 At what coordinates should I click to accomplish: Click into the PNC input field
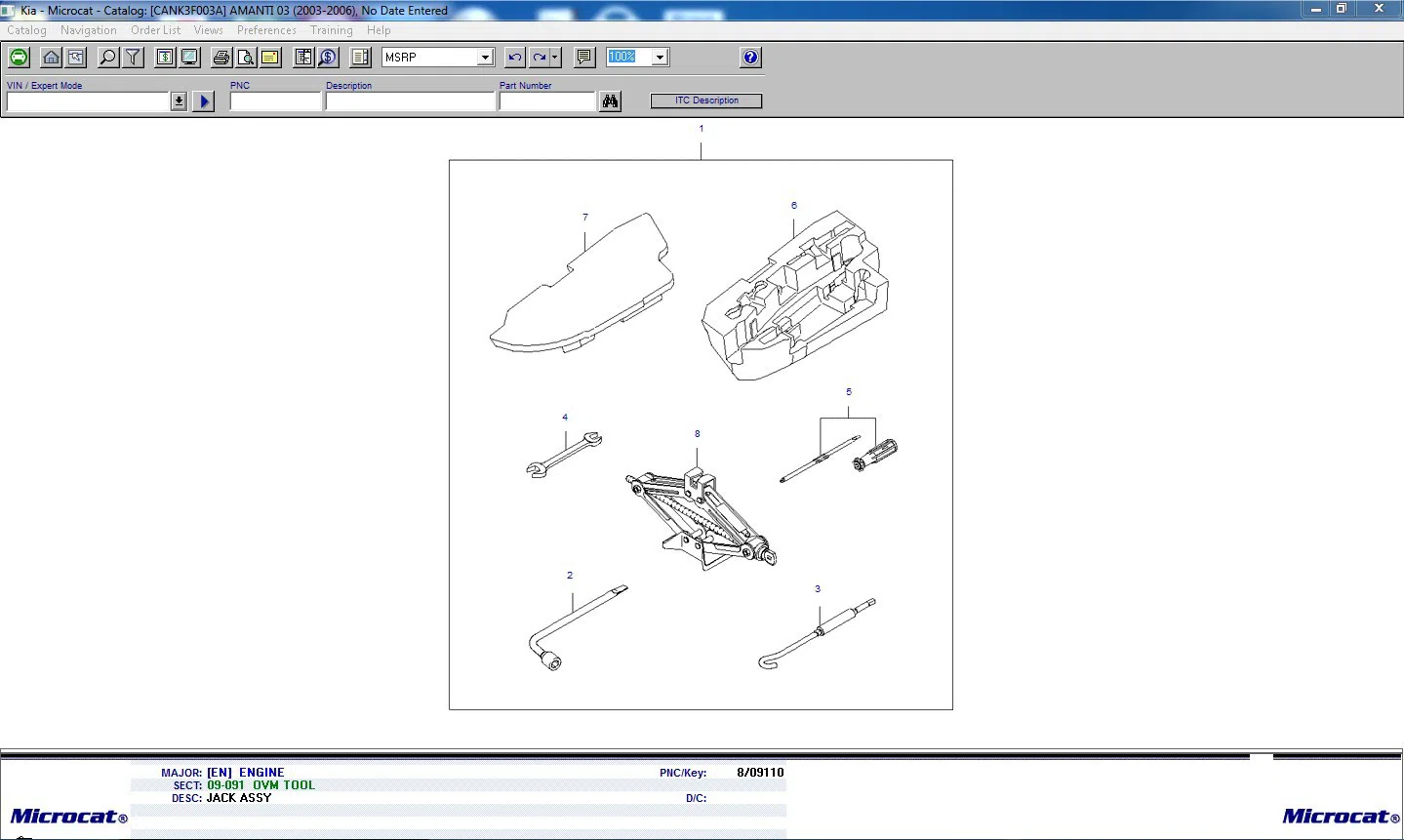coord(275,101)
